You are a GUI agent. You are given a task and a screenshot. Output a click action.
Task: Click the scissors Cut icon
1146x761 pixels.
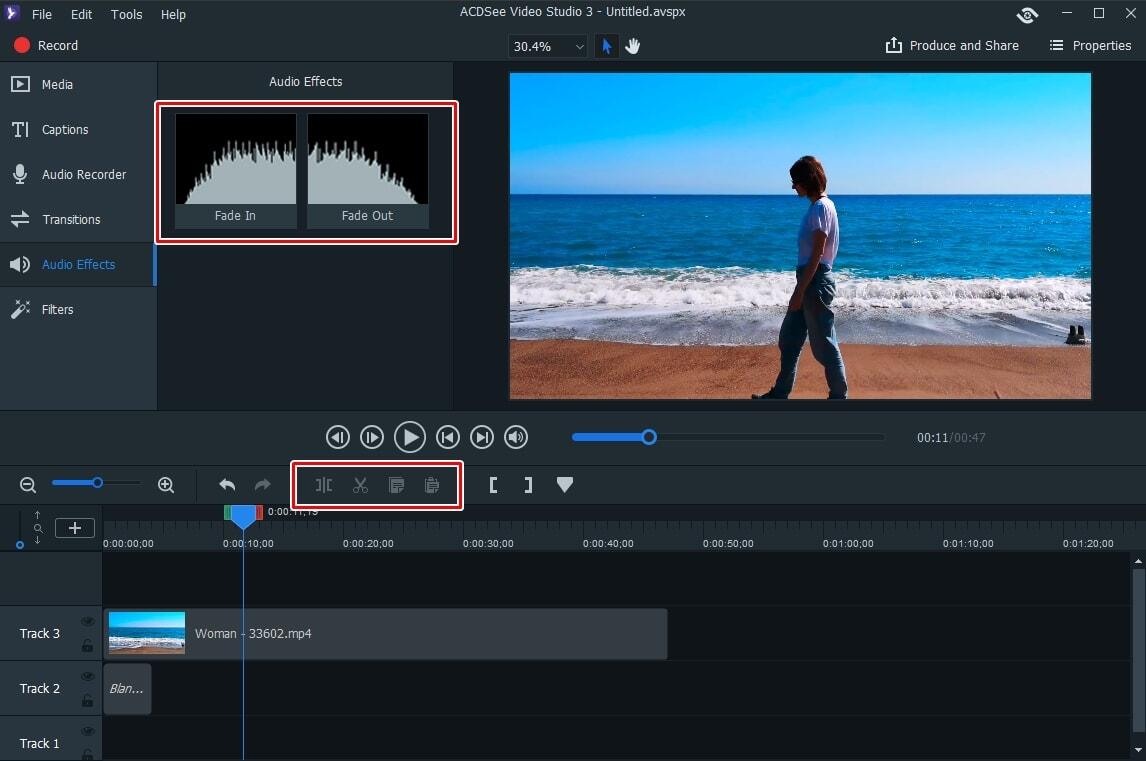[359, 485]
